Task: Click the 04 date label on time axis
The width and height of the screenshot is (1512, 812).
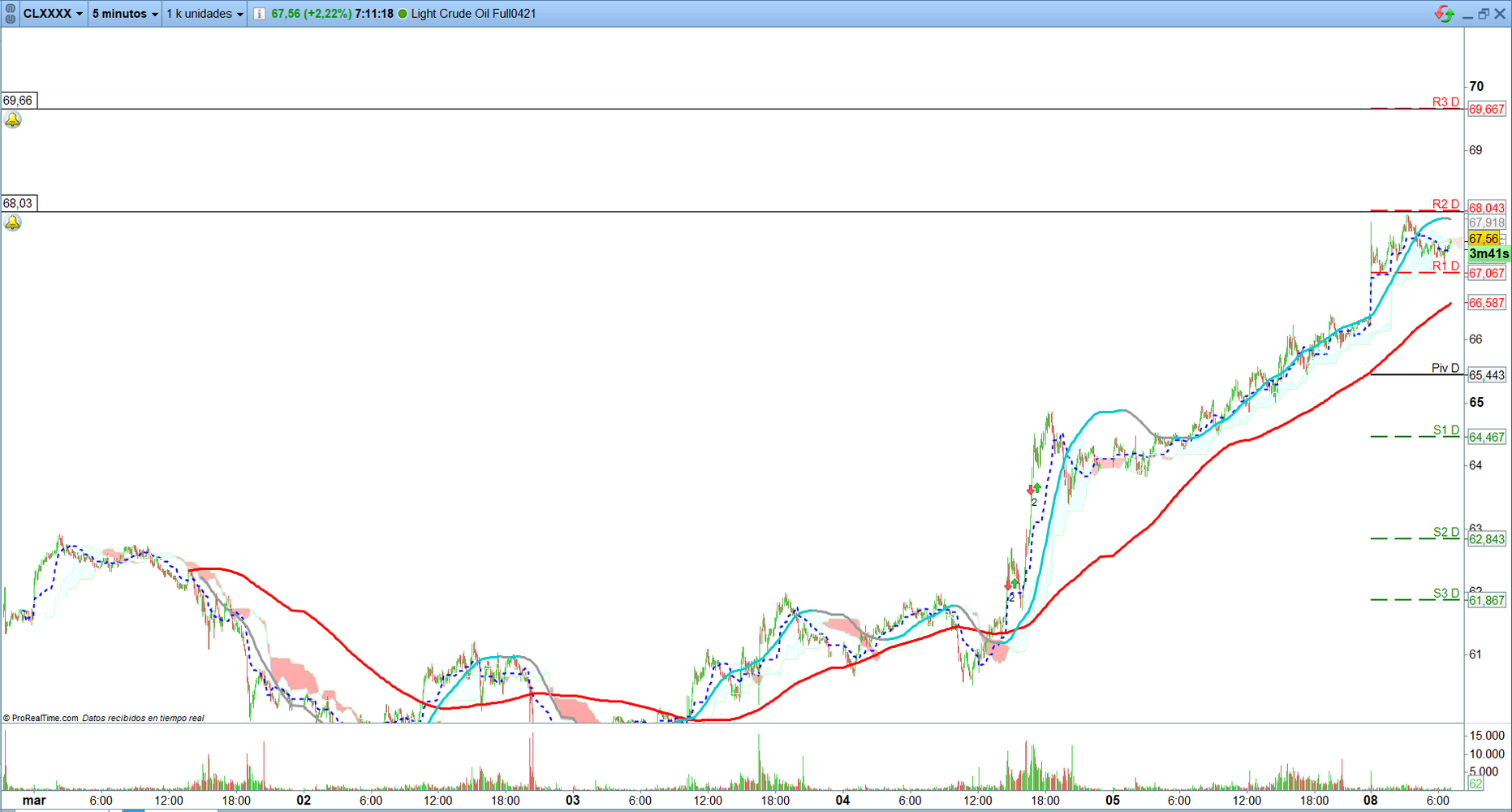Action: (x=843, y=801)
